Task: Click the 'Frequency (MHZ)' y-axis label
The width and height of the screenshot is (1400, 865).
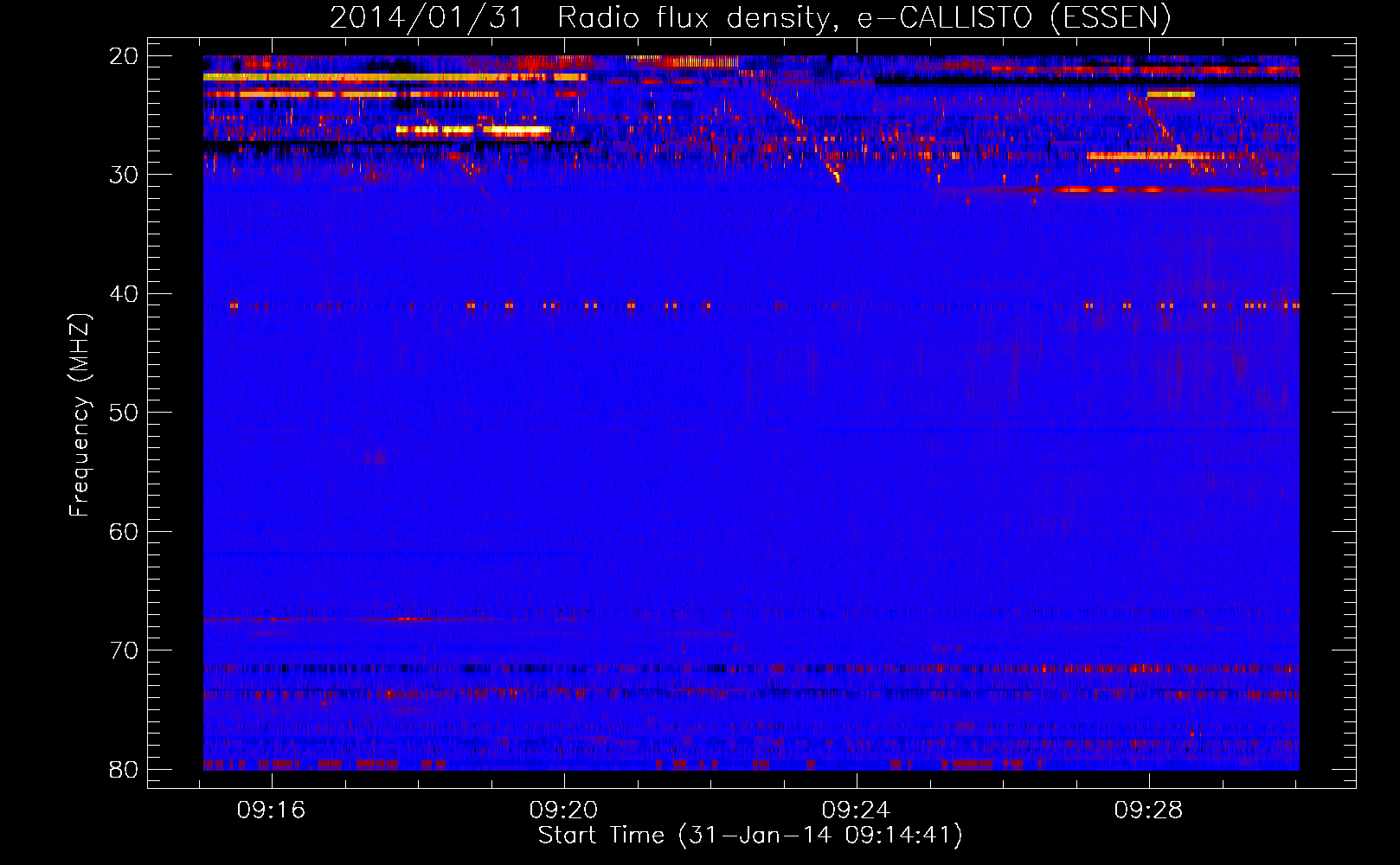Action: point(80,414)
